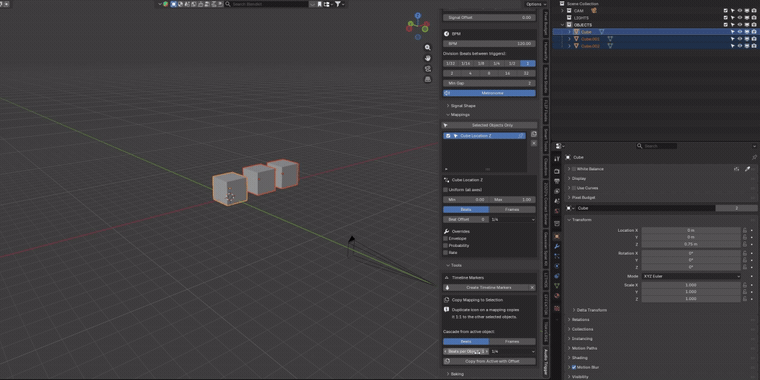Click the Min Gap value field

coord(490,83)
